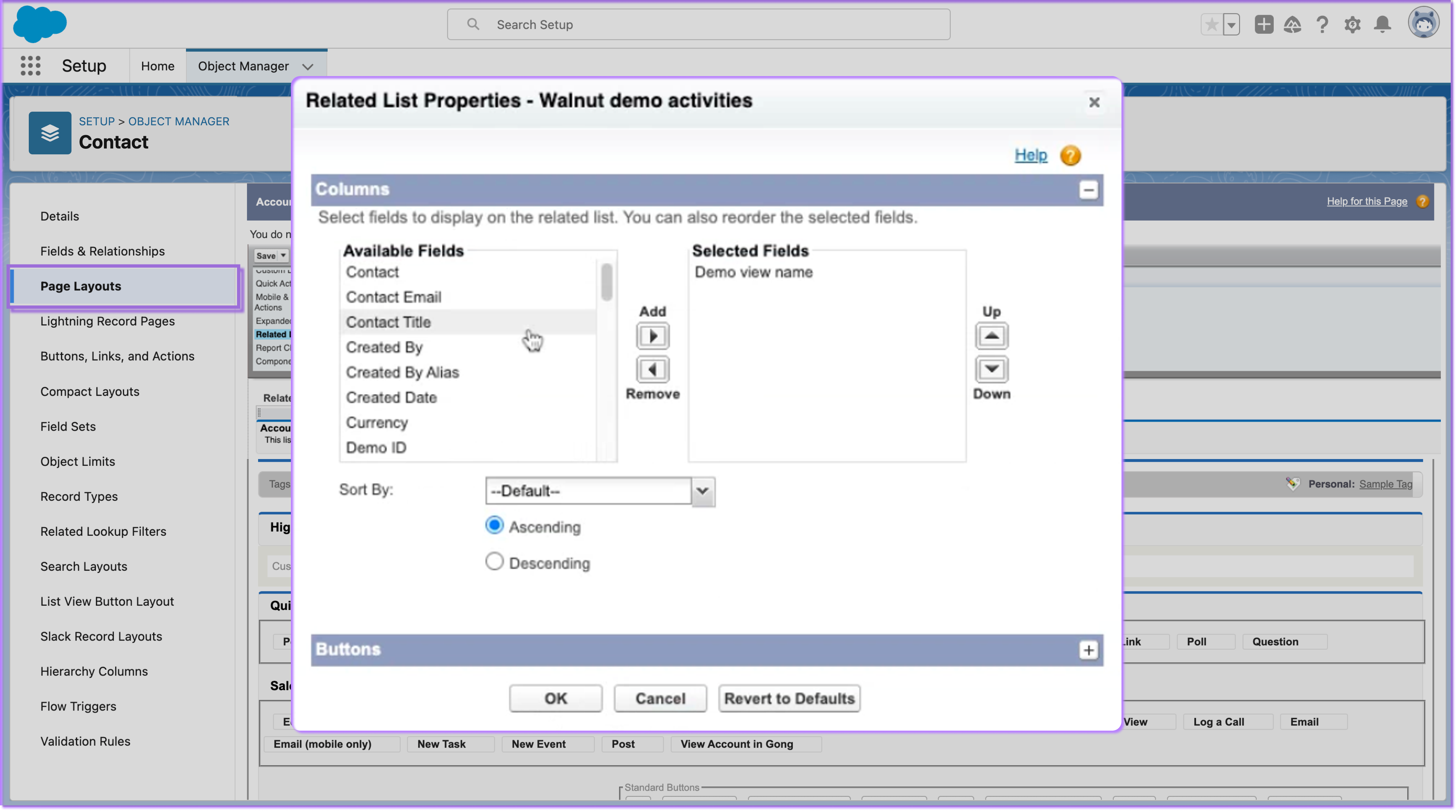Viewport: 1456px width, 812px height.
Task: Open the setup gear icon
Action: [1352, 24]
